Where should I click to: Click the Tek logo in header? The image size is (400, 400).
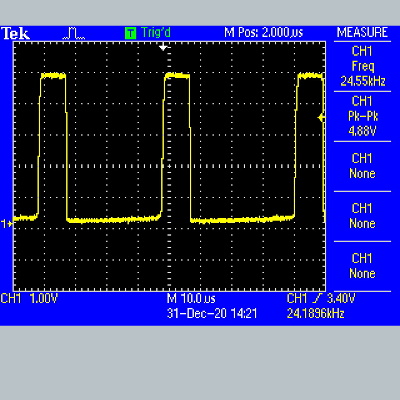coord(15,34)
